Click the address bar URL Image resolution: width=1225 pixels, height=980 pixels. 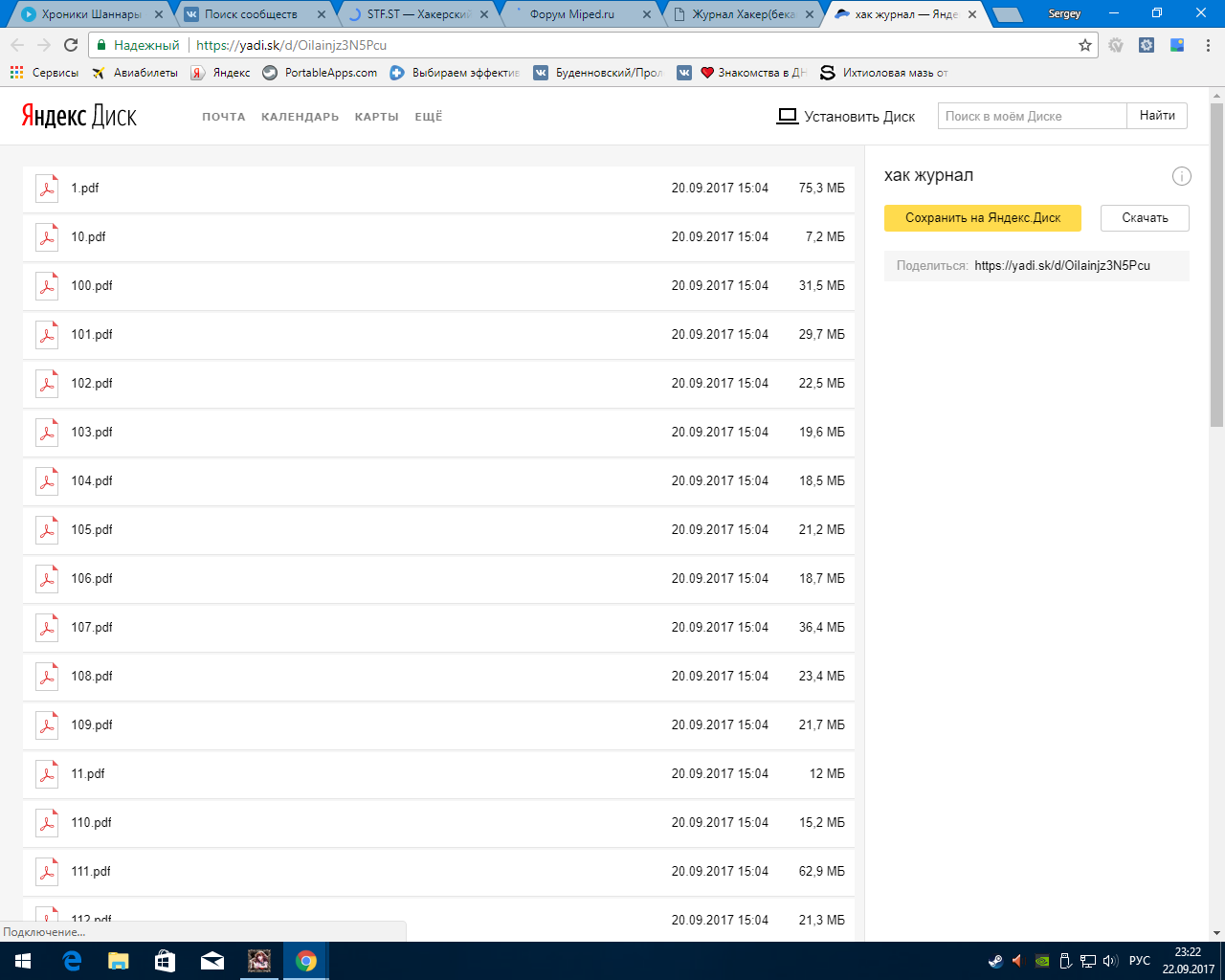coord(292,45)
